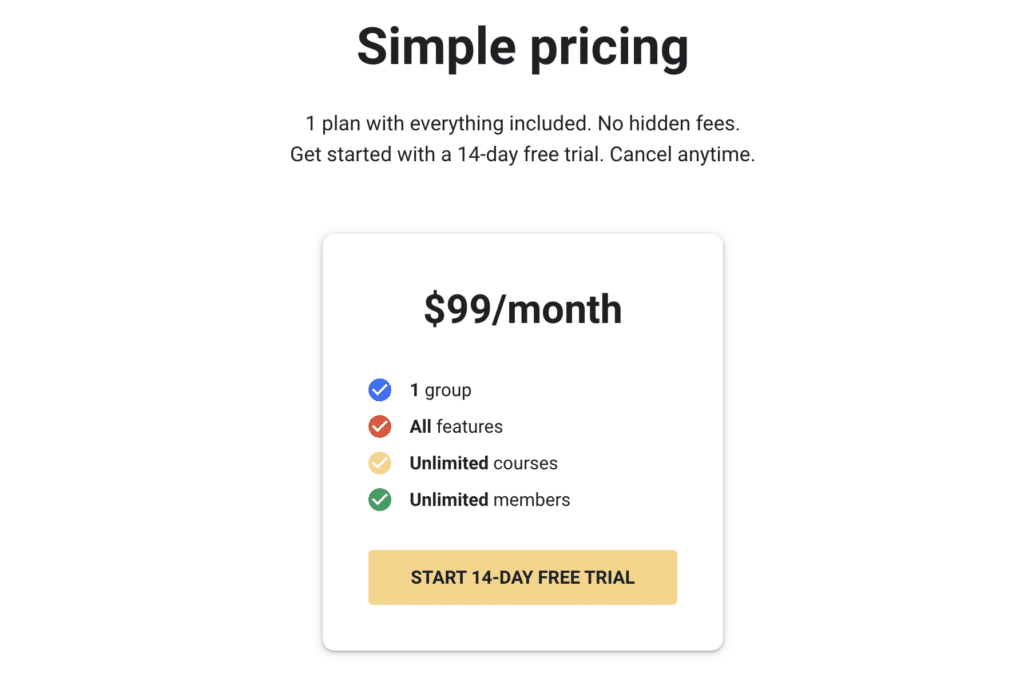Click 'Cancel anytime.' in the subtitle
Viewport: 1024px width, 678px height.
click(682, 155)
